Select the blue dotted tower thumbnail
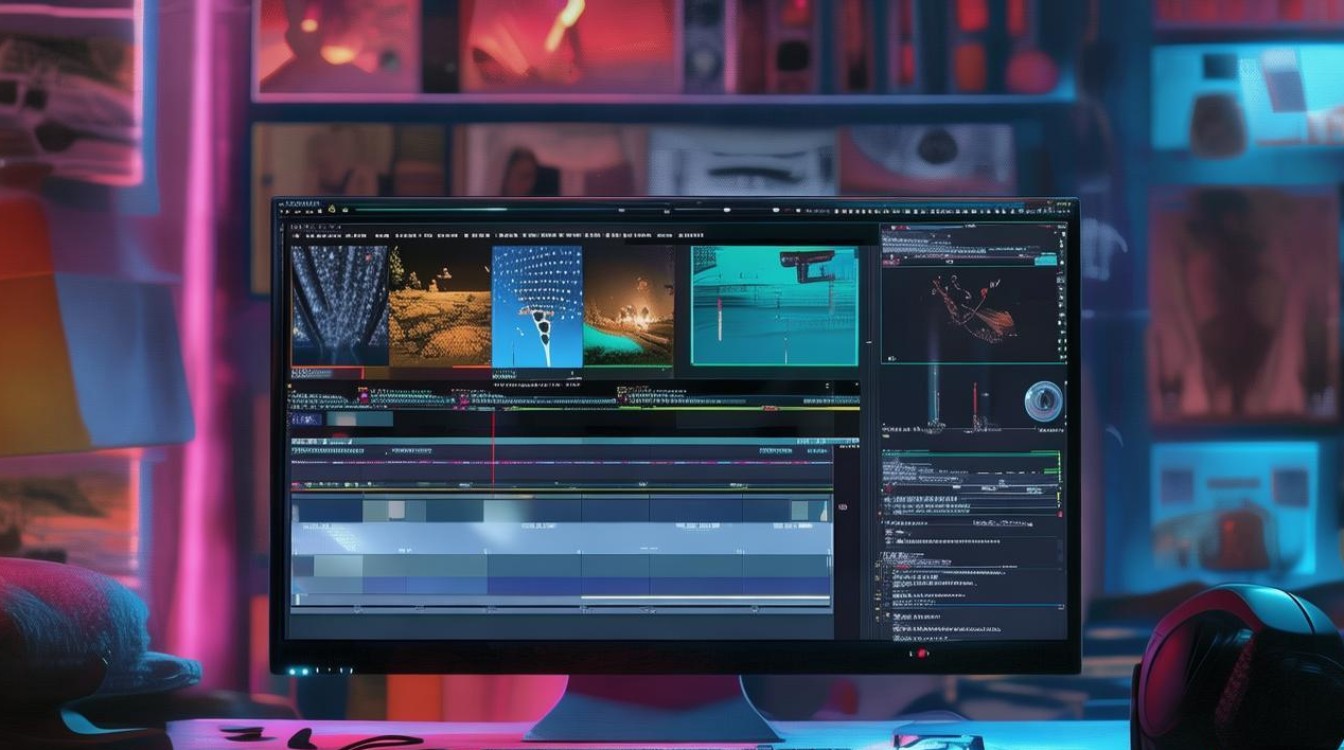This screenshot has width=1344, height=750. click(x=537, y=307)
